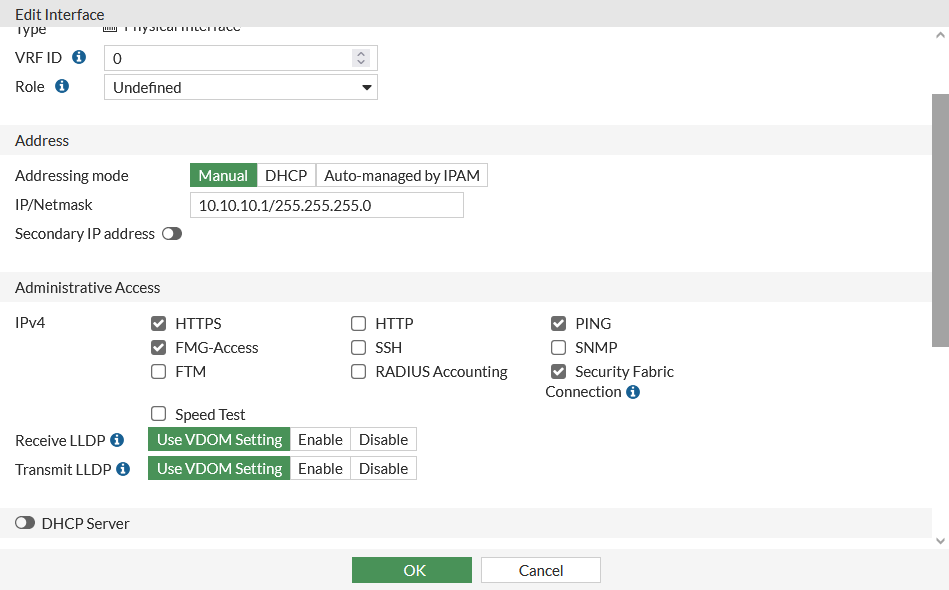Screen dimensions: 949x590
Task: Open the Role dropdown
Action: tap(241, 87)
